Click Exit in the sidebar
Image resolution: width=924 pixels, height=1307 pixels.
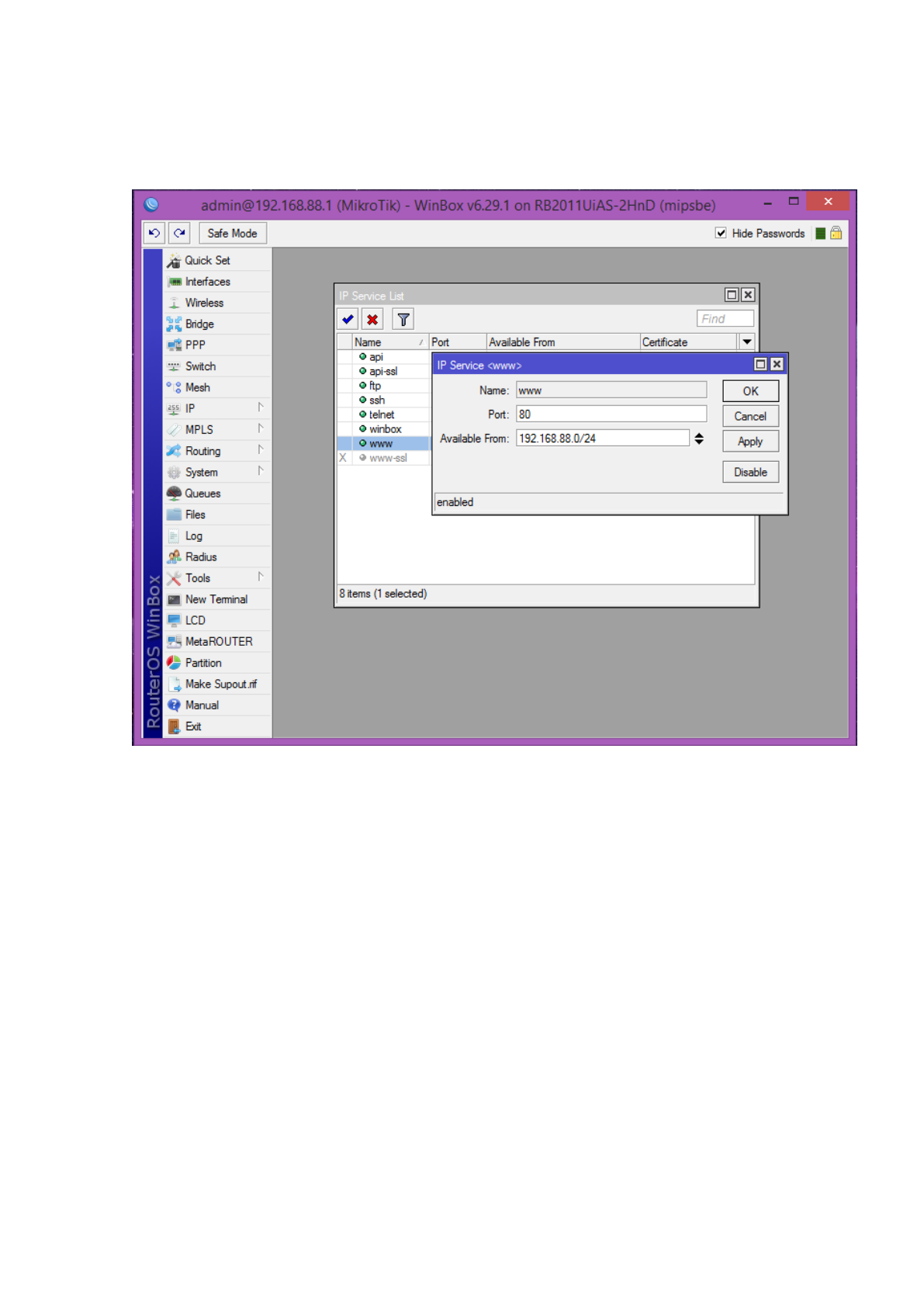coord(217,726)
